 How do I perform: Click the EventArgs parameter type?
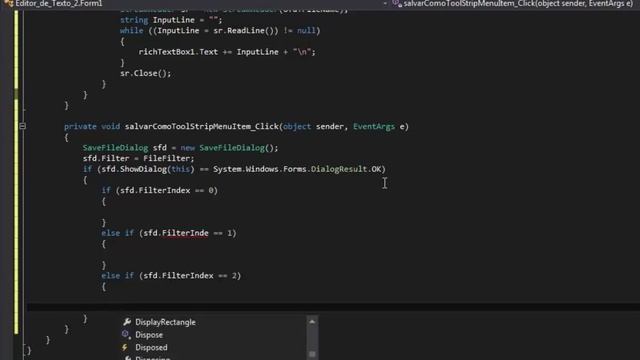click(x=374, y=127)
